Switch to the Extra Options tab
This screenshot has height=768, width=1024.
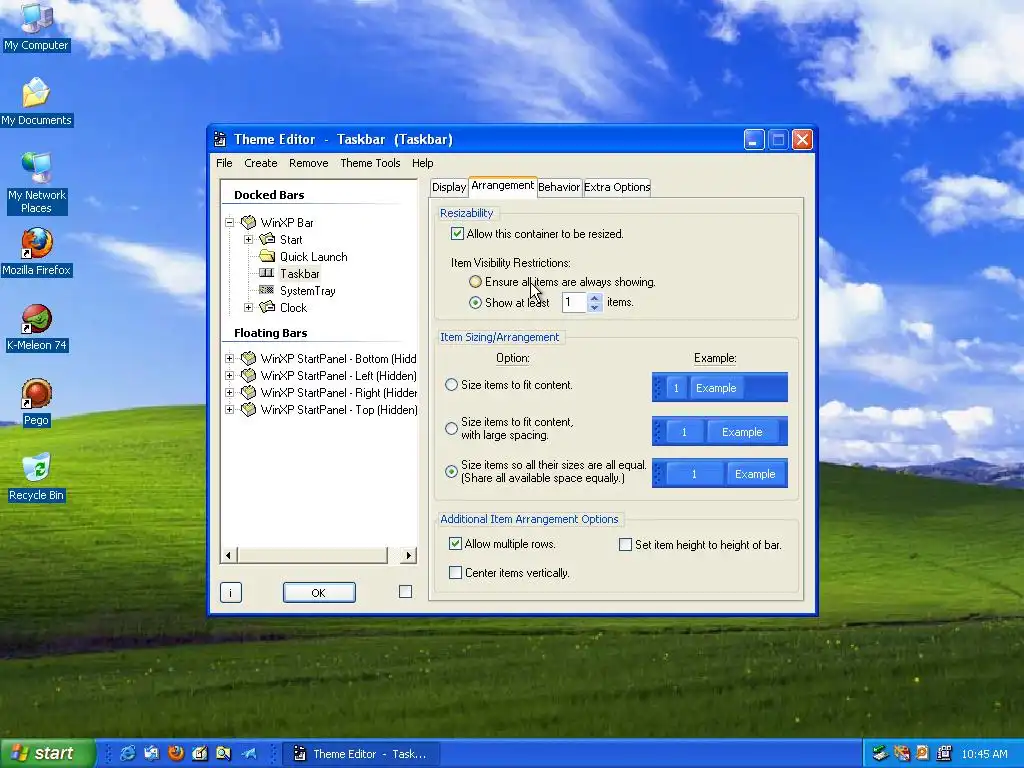617,187
